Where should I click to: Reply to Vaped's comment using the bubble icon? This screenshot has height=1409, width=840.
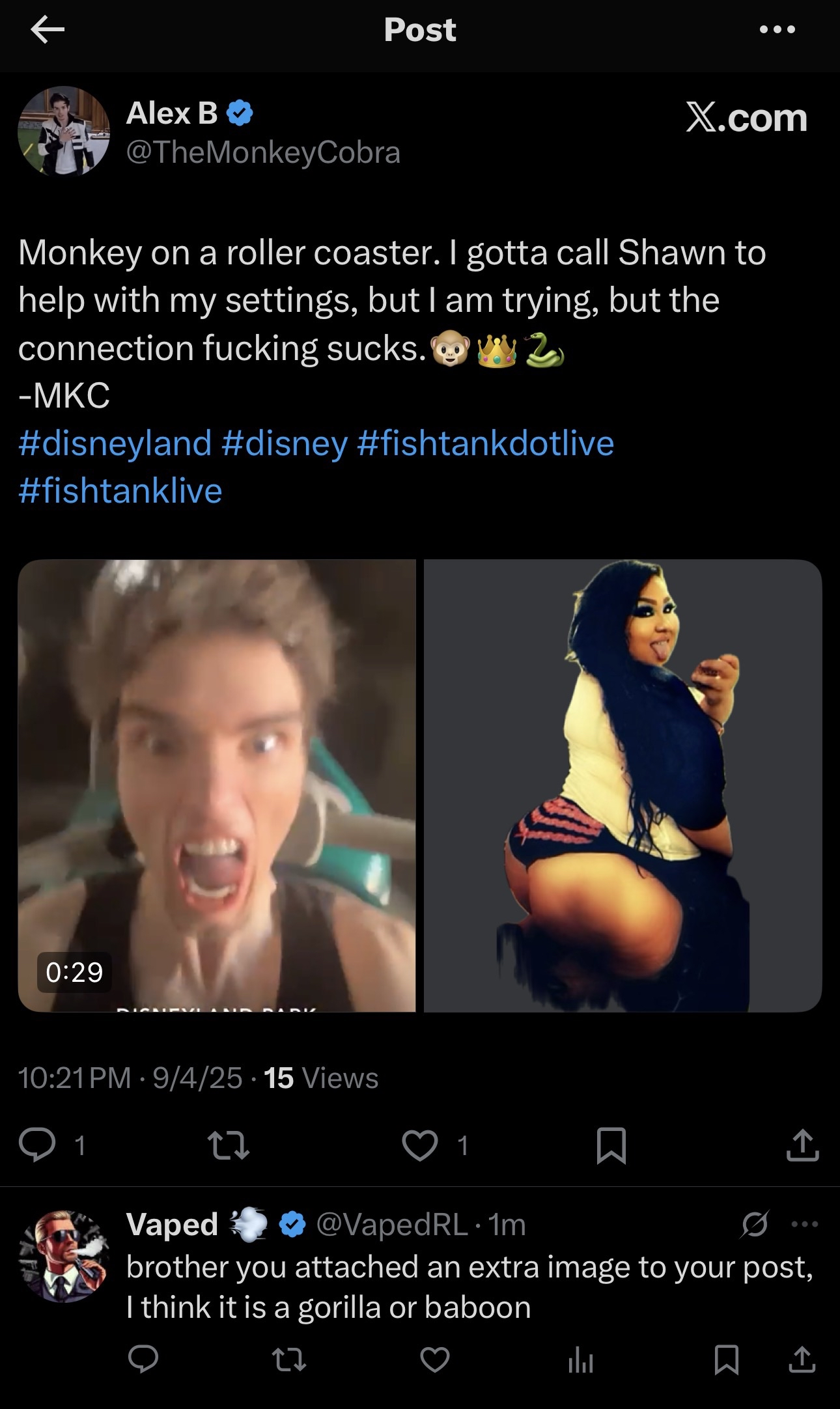pos(143,1360)
